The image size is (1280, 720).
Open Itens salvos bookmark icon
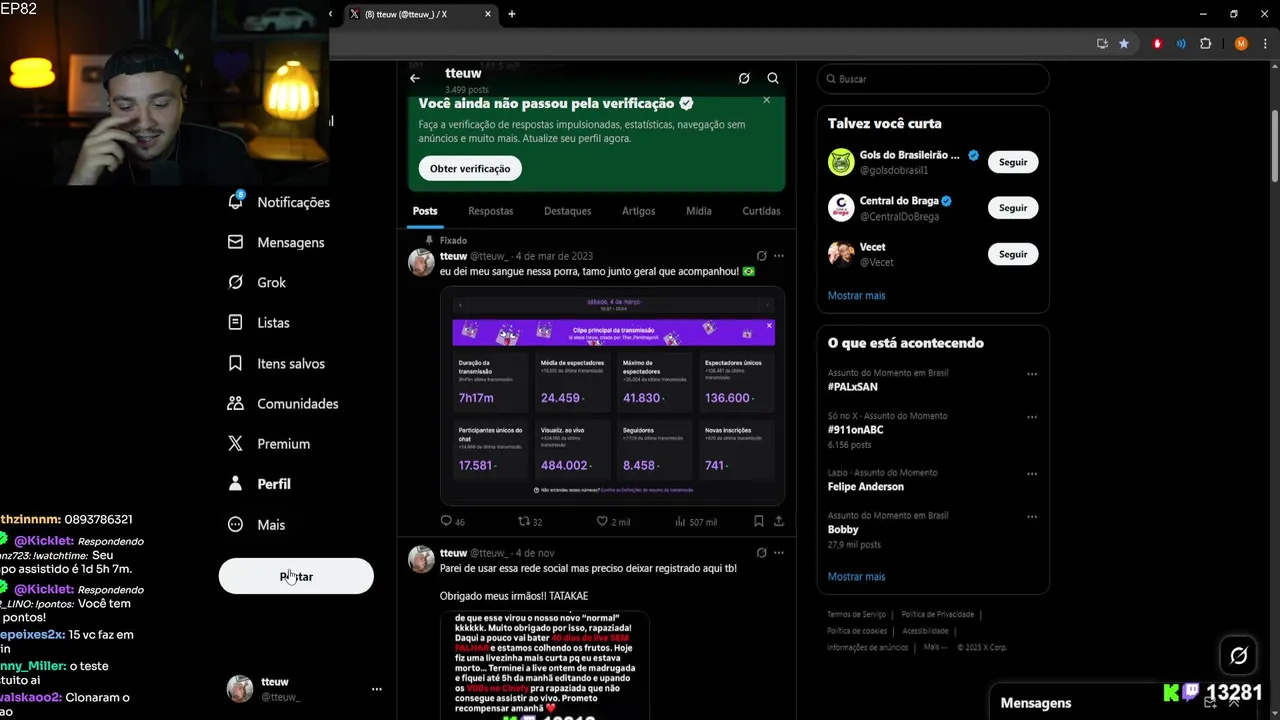coord(236,363)
